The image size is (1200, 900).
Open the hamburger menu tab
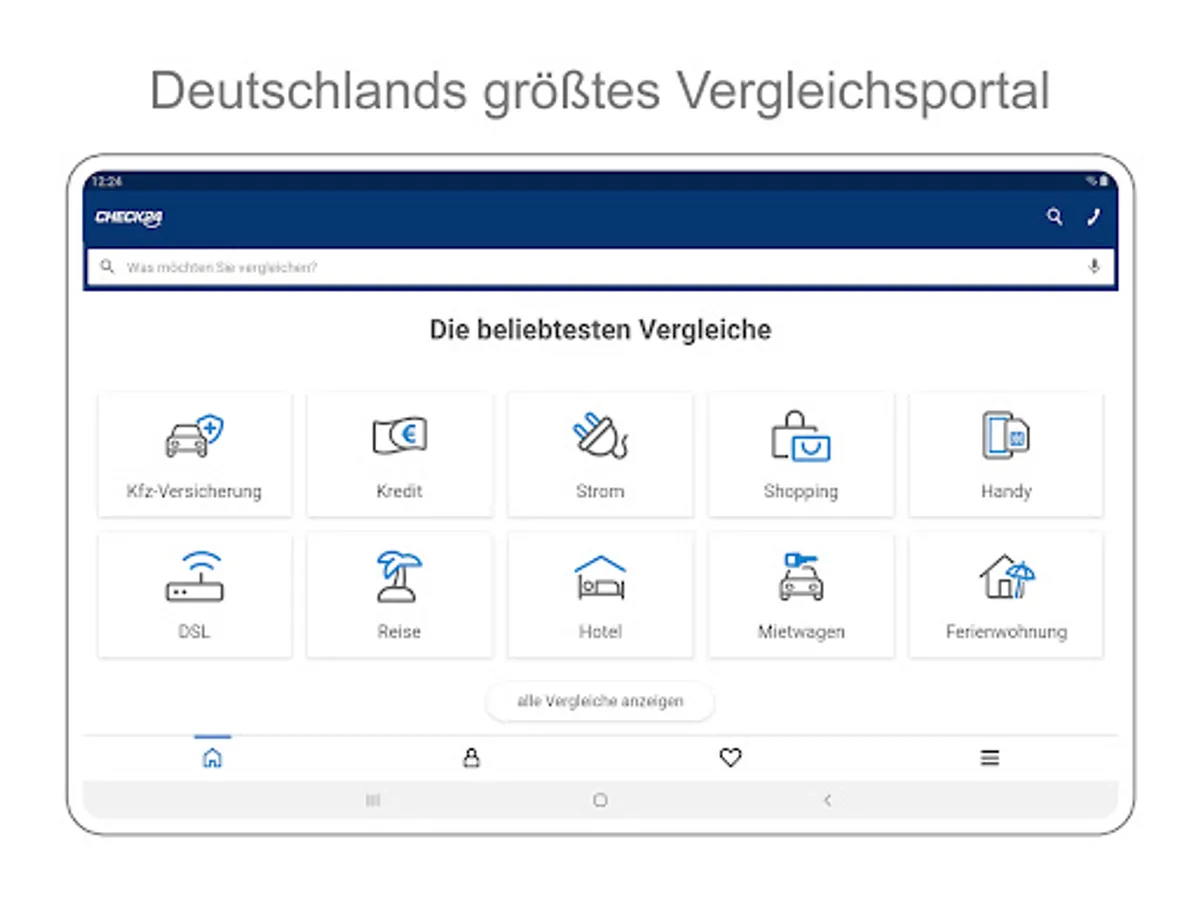[990, 758]
